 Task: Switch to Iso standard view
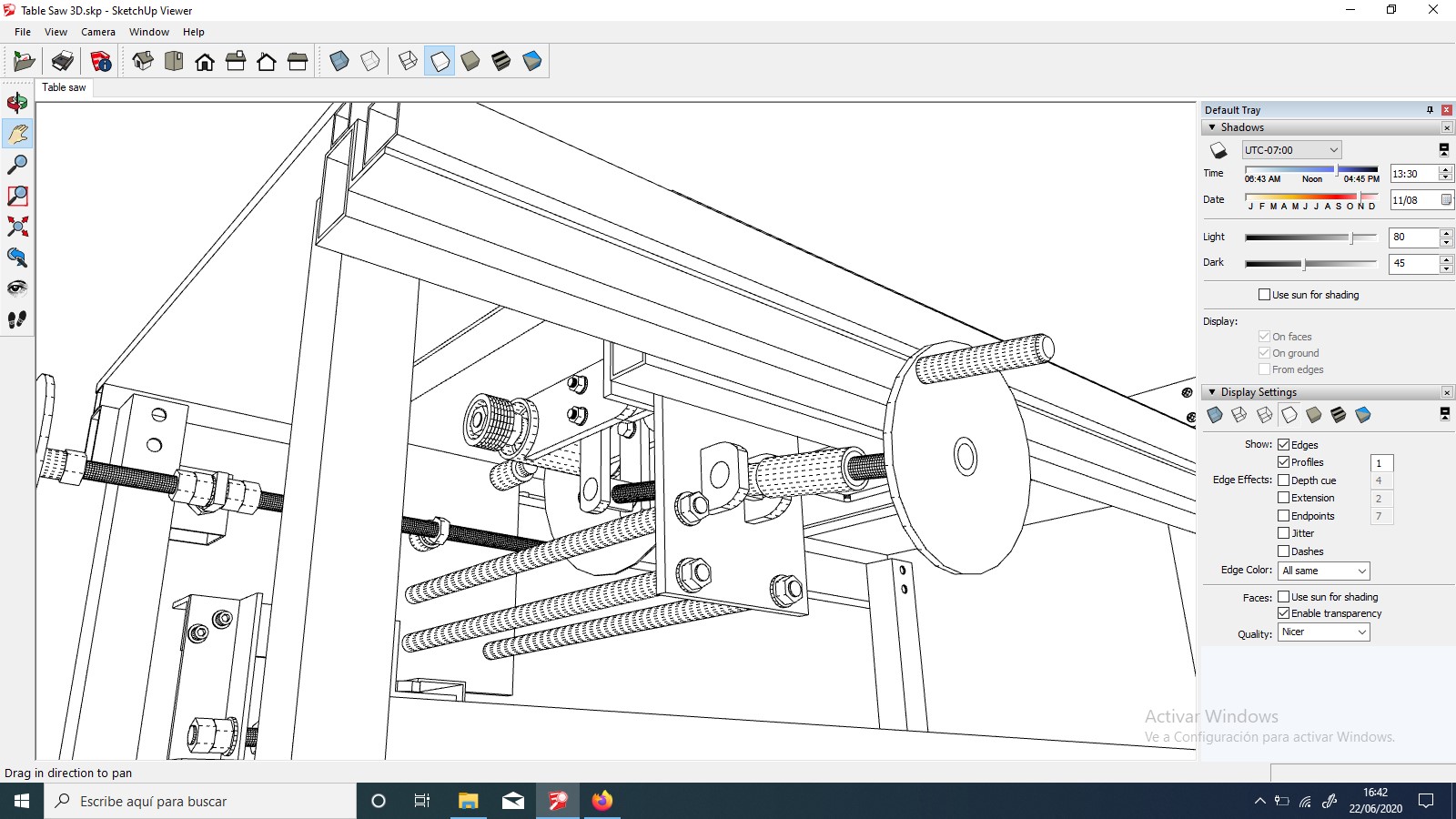click(143, 62)
